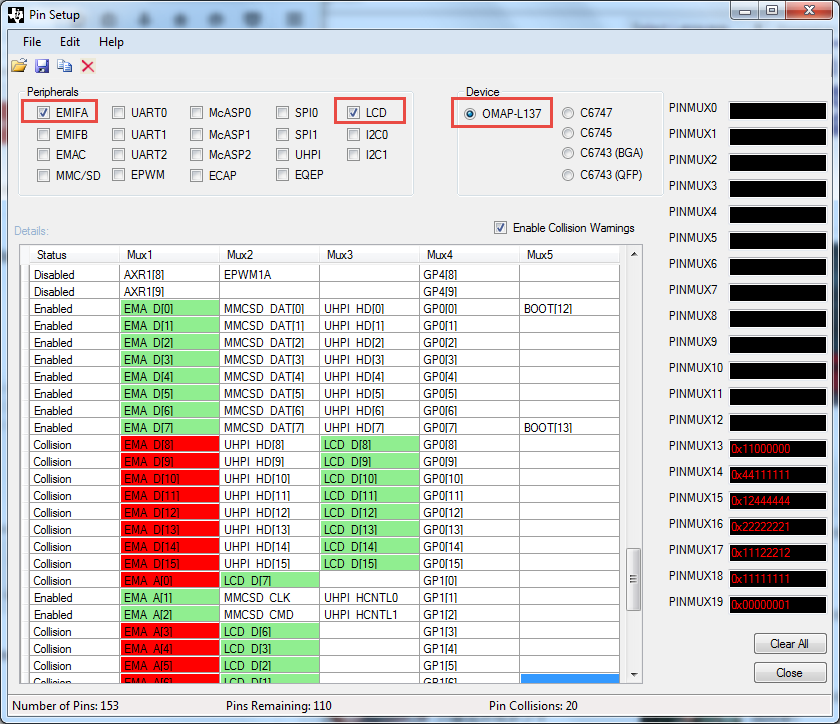This screenshot has height=724, width=840.
Task: Click the Number of Pins: 153 status text
Action: (65, 706)
